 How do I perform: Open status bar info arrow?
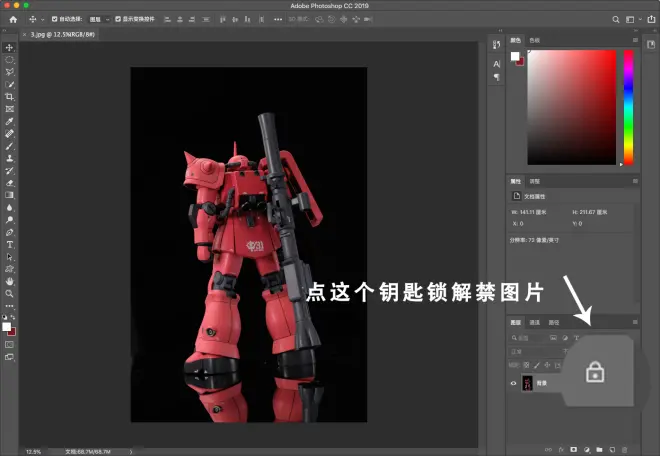[131, 452]
